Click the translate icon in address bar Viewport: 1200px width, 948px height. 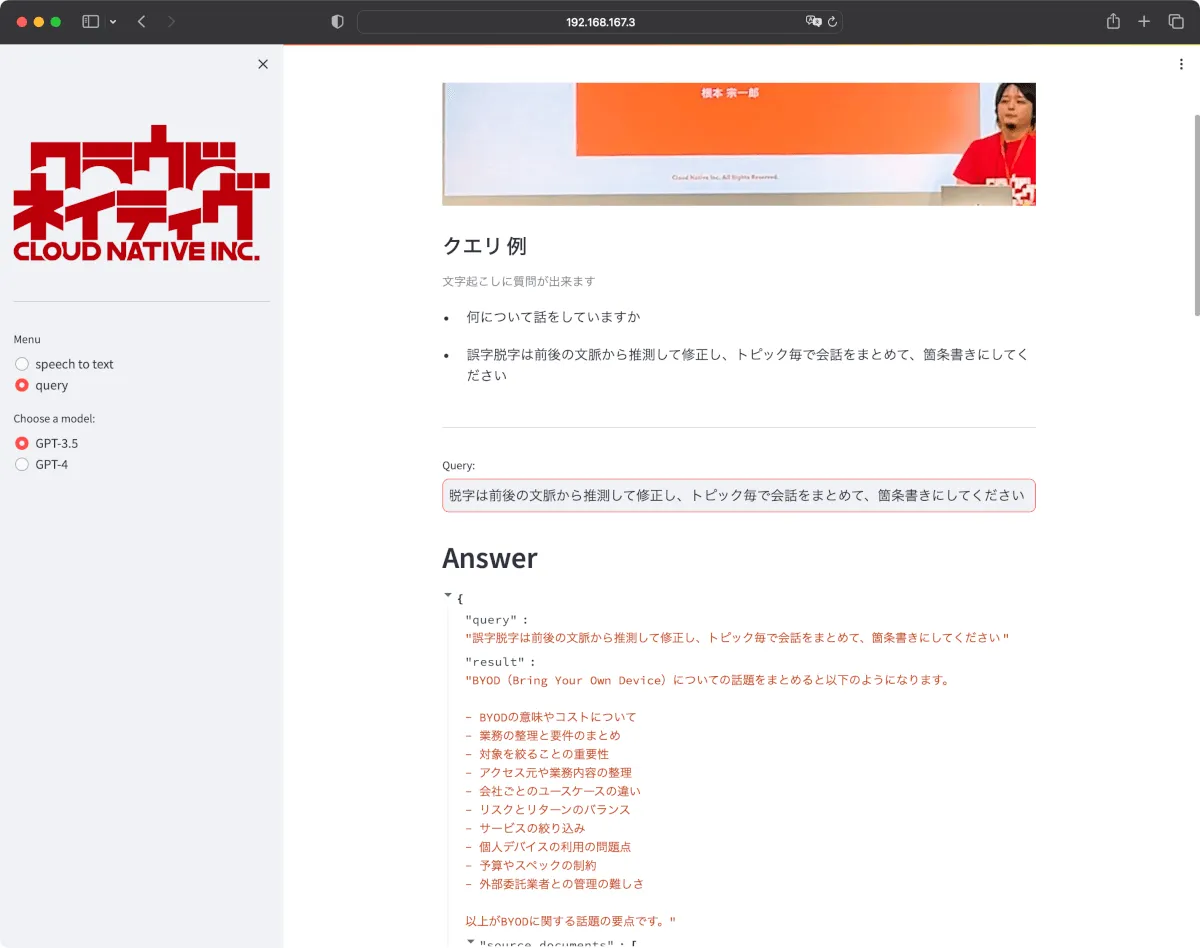[x=813, y=21]
